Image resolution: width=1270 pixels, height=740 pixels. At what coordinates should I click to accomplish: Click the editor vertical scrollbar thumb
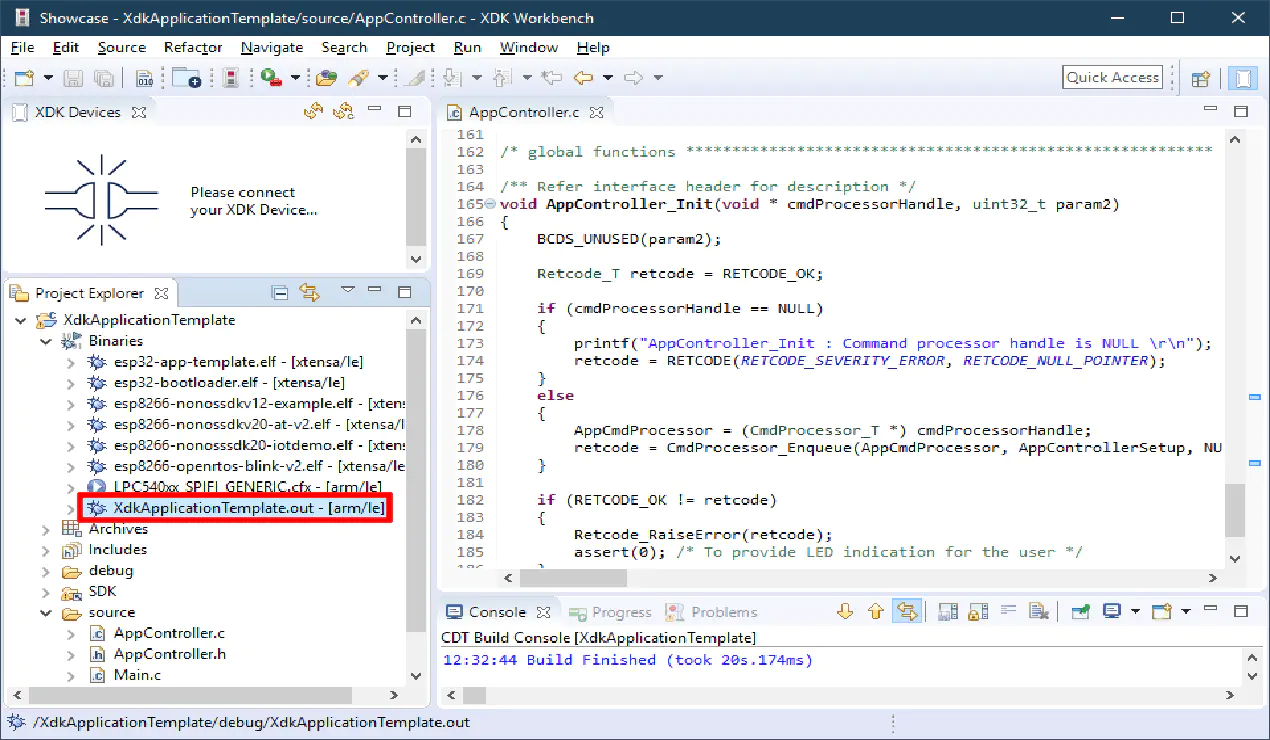1235,510
